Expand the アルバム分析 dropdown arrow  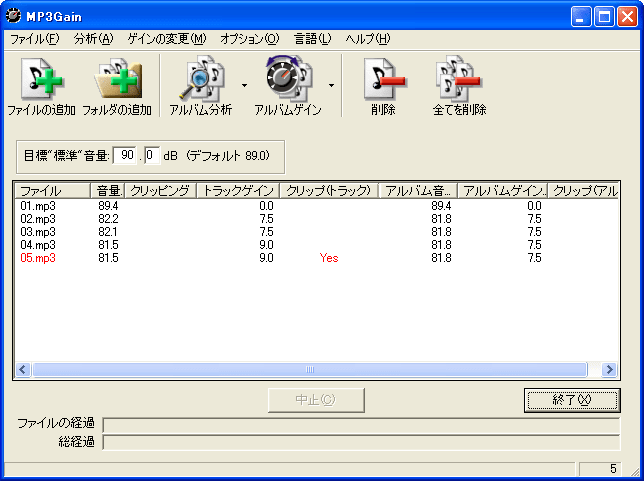(244, 86)
